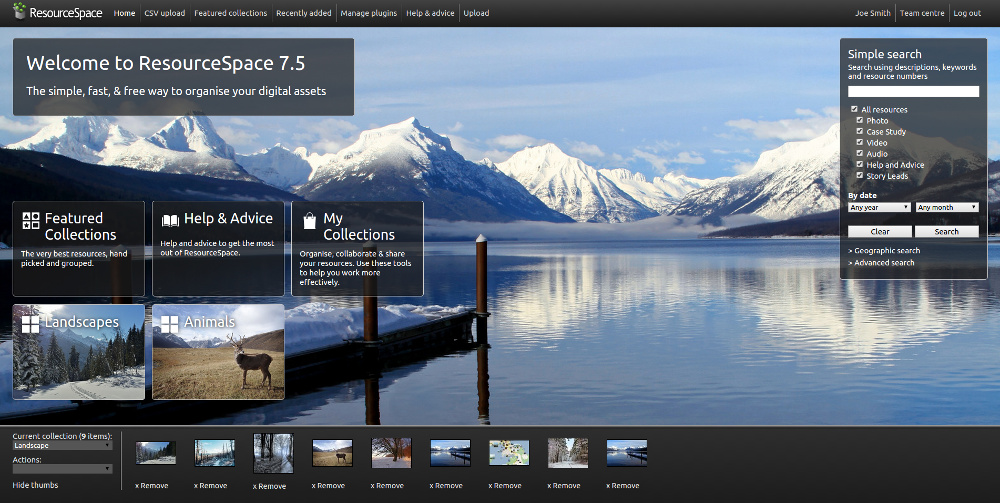This screenshot has height=503, width=1000.
Task: Open the Team centre link
Action: [922, 13]
